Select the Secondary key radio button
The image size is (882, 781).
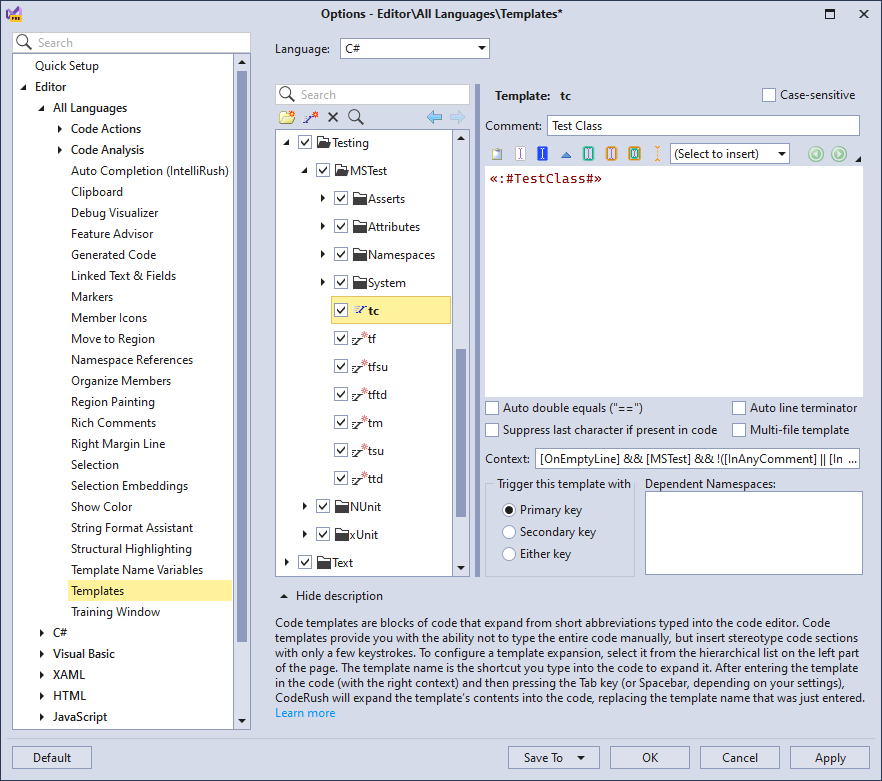(x=508, y=532)
